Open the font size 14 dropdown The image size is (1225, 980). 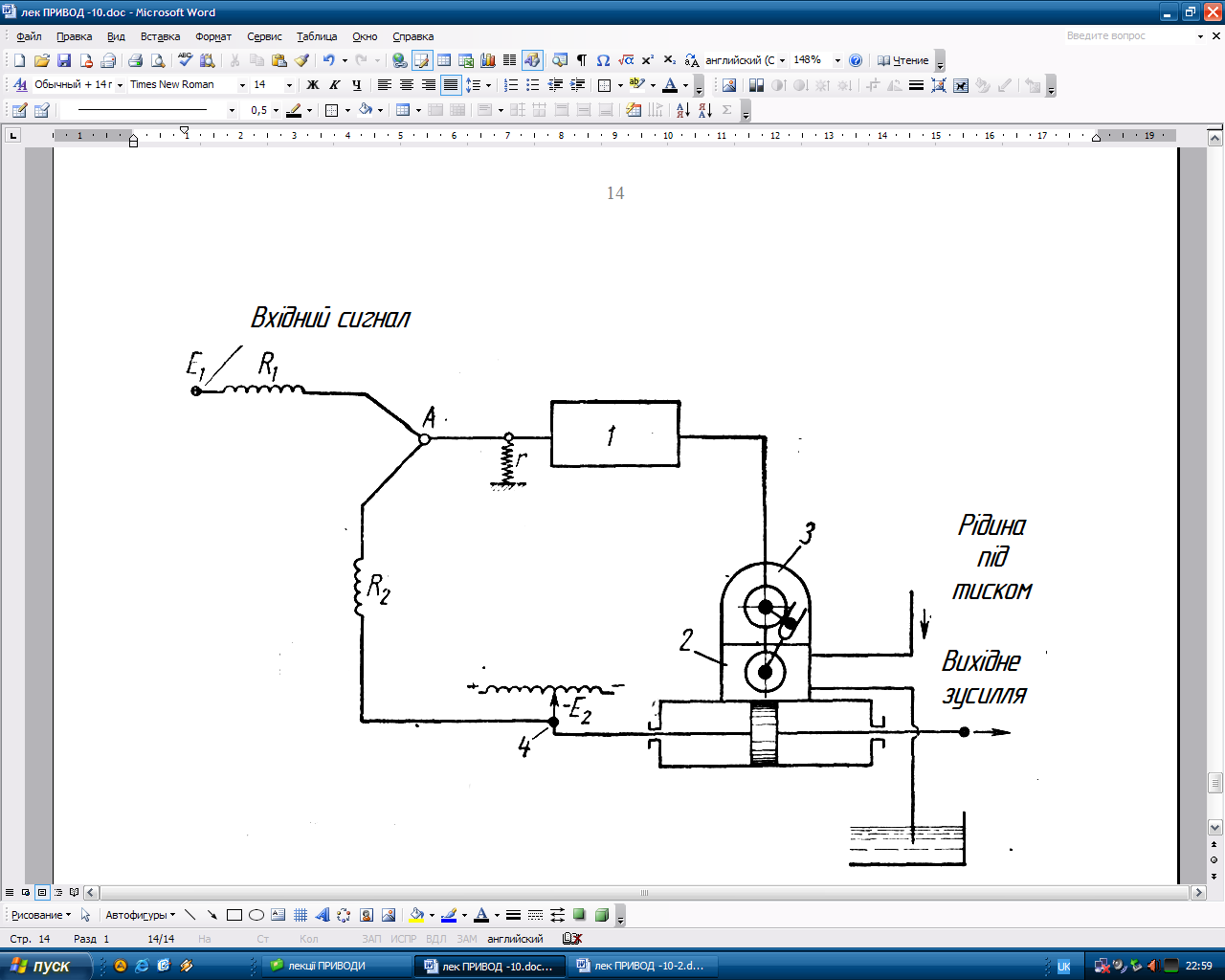pyautogui.click(x=289, y=85)
